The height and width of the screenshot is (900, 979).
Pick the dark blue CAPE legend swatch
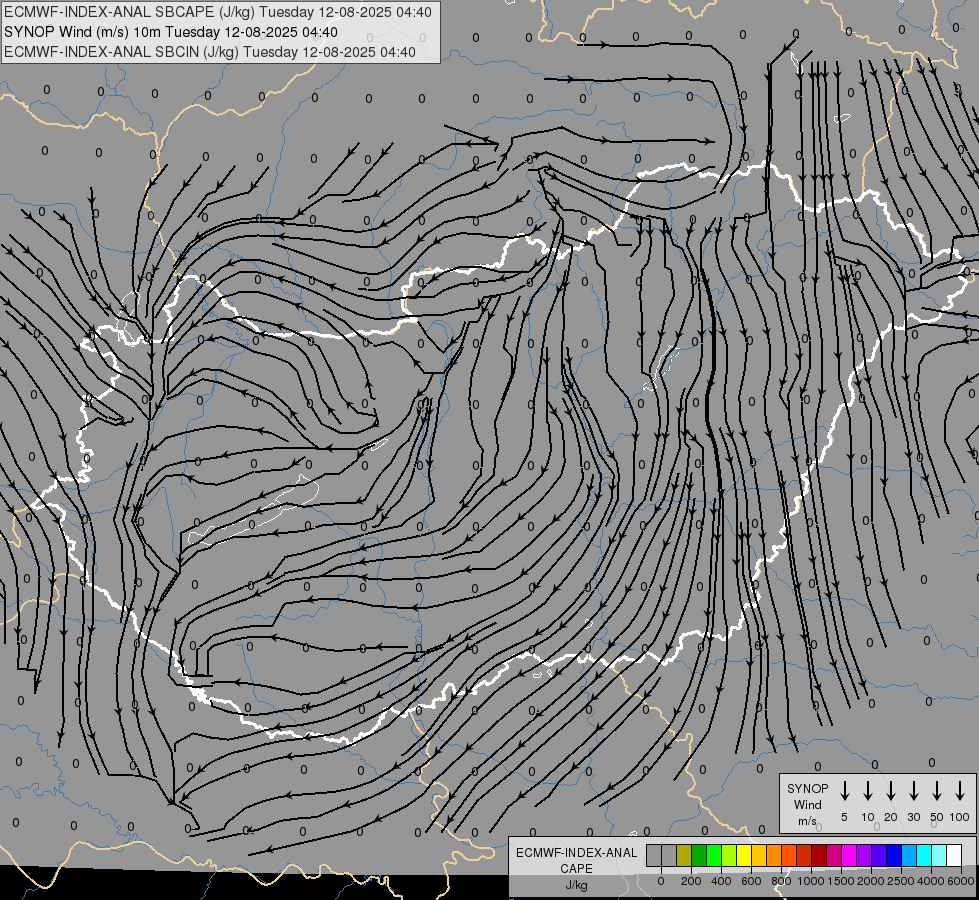pyautogui.click(x=893, y=855)
